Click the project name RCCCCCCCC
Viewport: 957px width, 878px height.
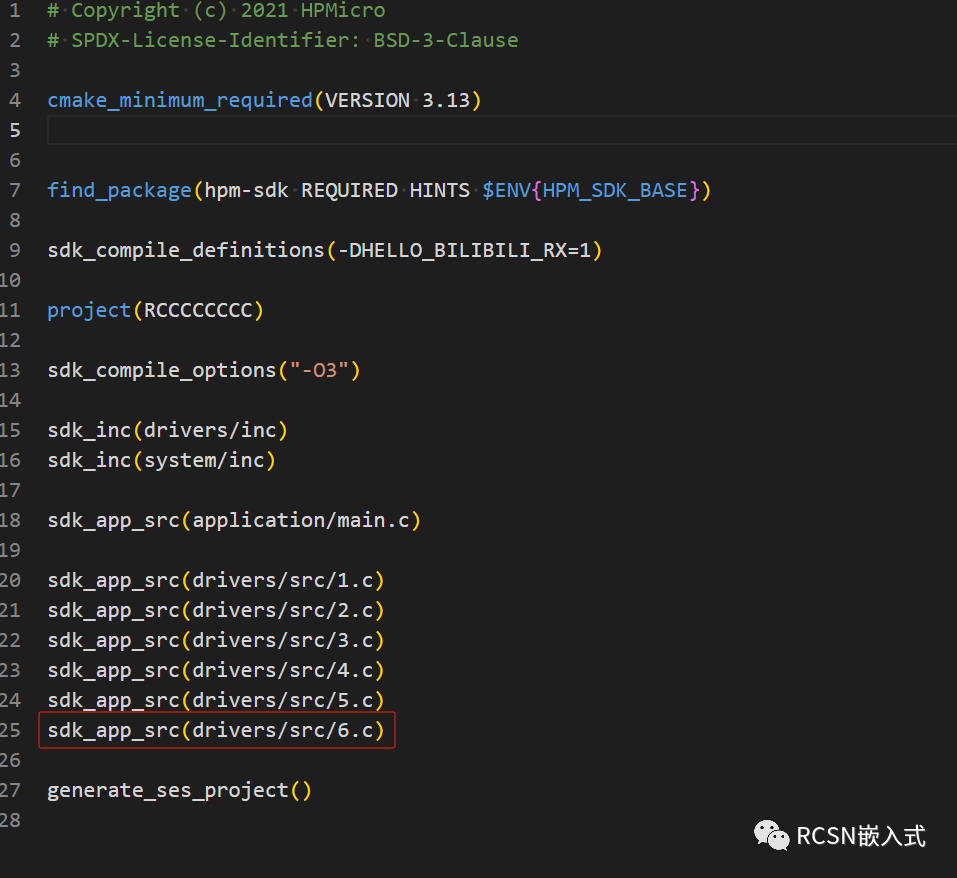point(198,310)
